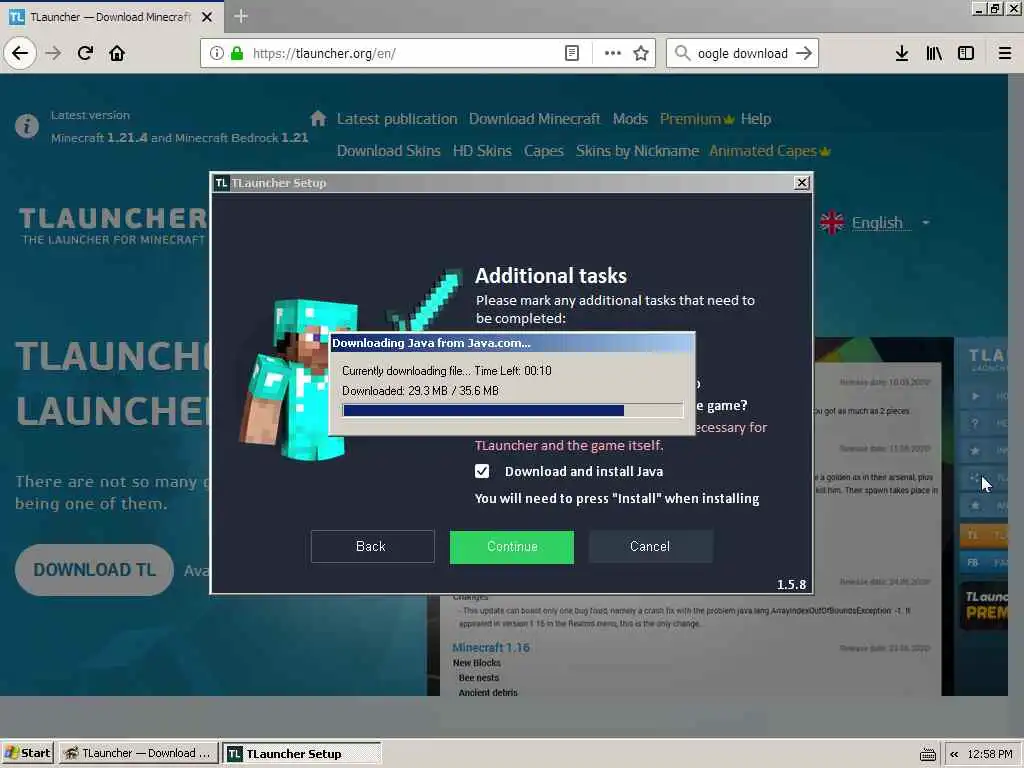Viewport: 1024px width, 768px height.
Task: Expand hidden system tray icons chevron
Action: click(x=954, y=754)
